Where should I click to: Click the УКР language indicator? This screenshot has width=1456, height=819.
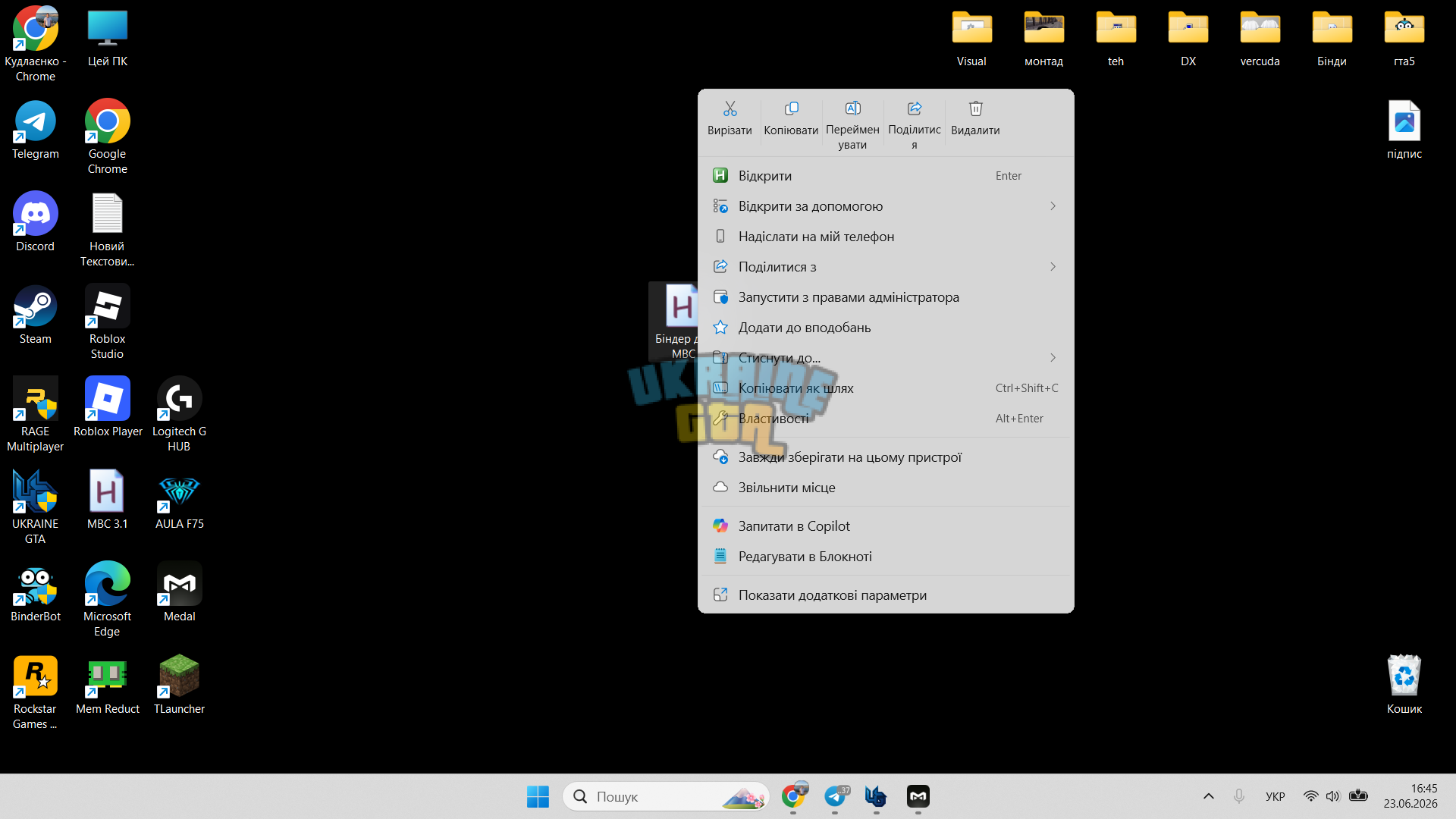click(x=1276, y=796)
